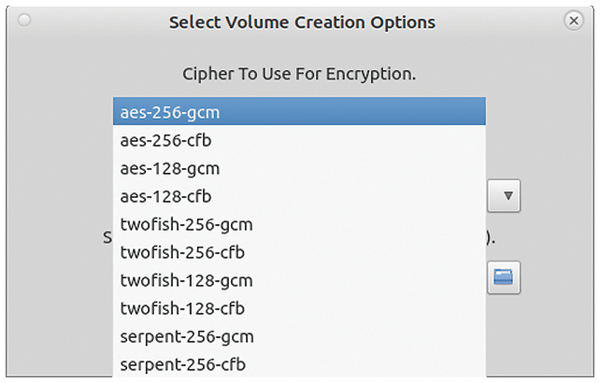Image resolution: width=600 pixels, height=383 pixels.
Task: Click the digits 256 in aes-256-gcm
Action: point(164,112)
